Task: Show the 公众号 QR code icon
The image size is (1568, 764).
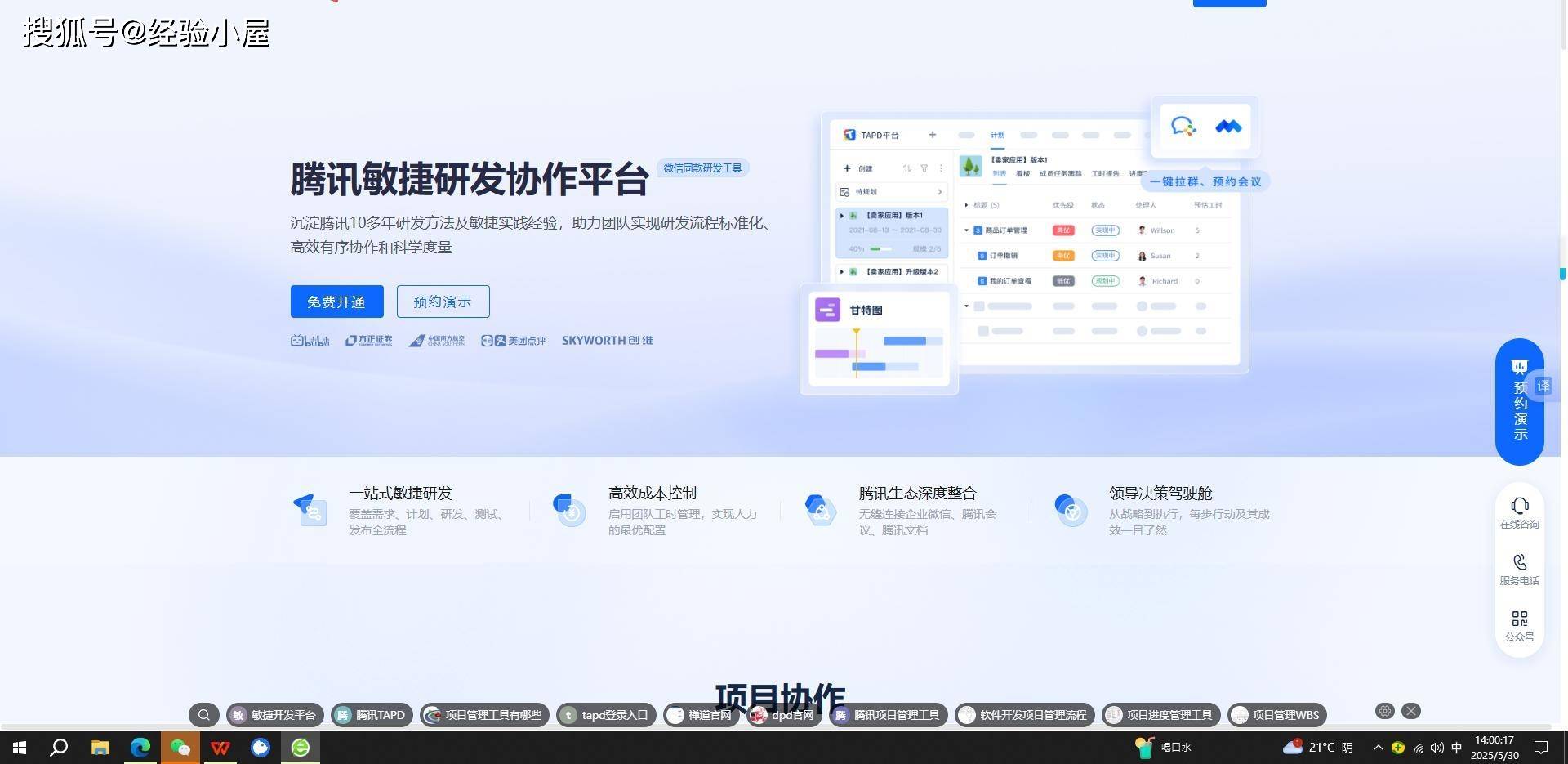Action: (1519, 619)
